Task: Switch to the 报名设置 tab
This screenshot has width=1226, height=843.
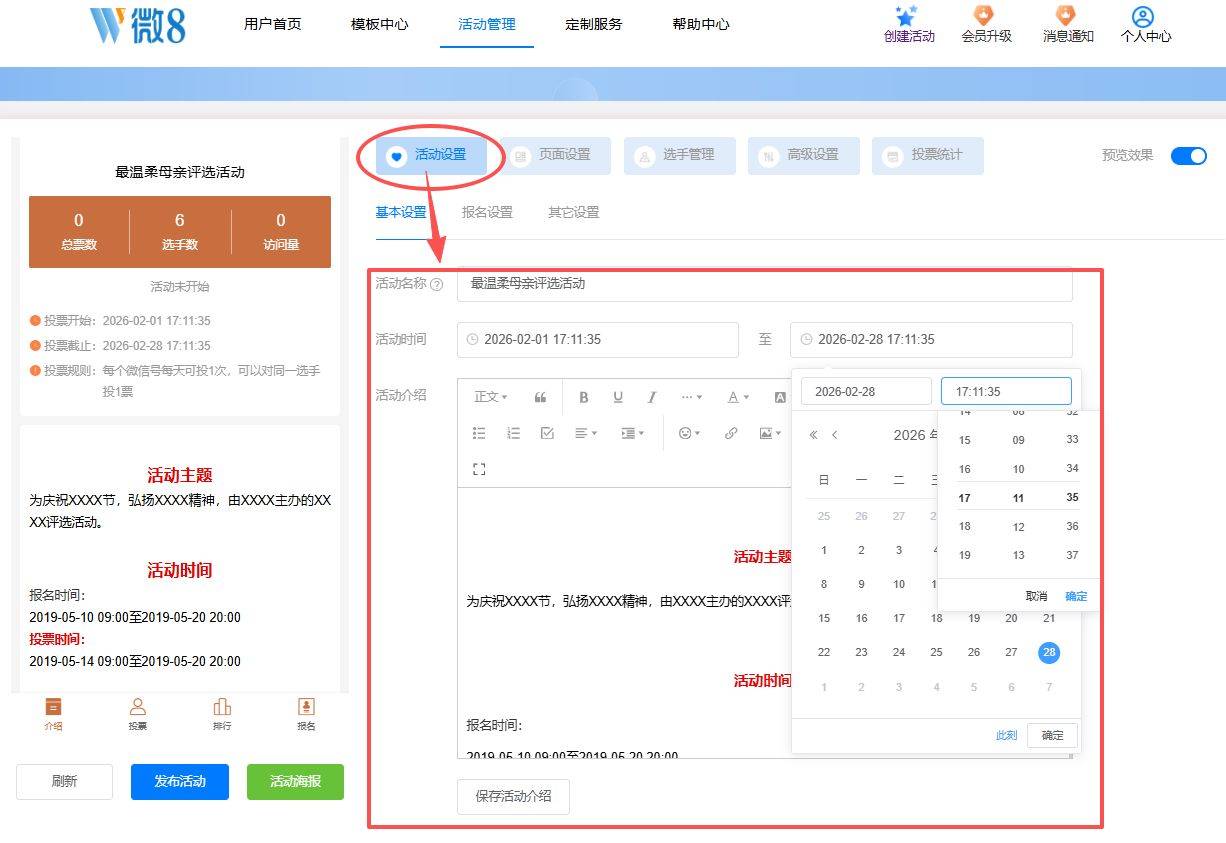Action: pyautogui.click(x=487, y=212)
